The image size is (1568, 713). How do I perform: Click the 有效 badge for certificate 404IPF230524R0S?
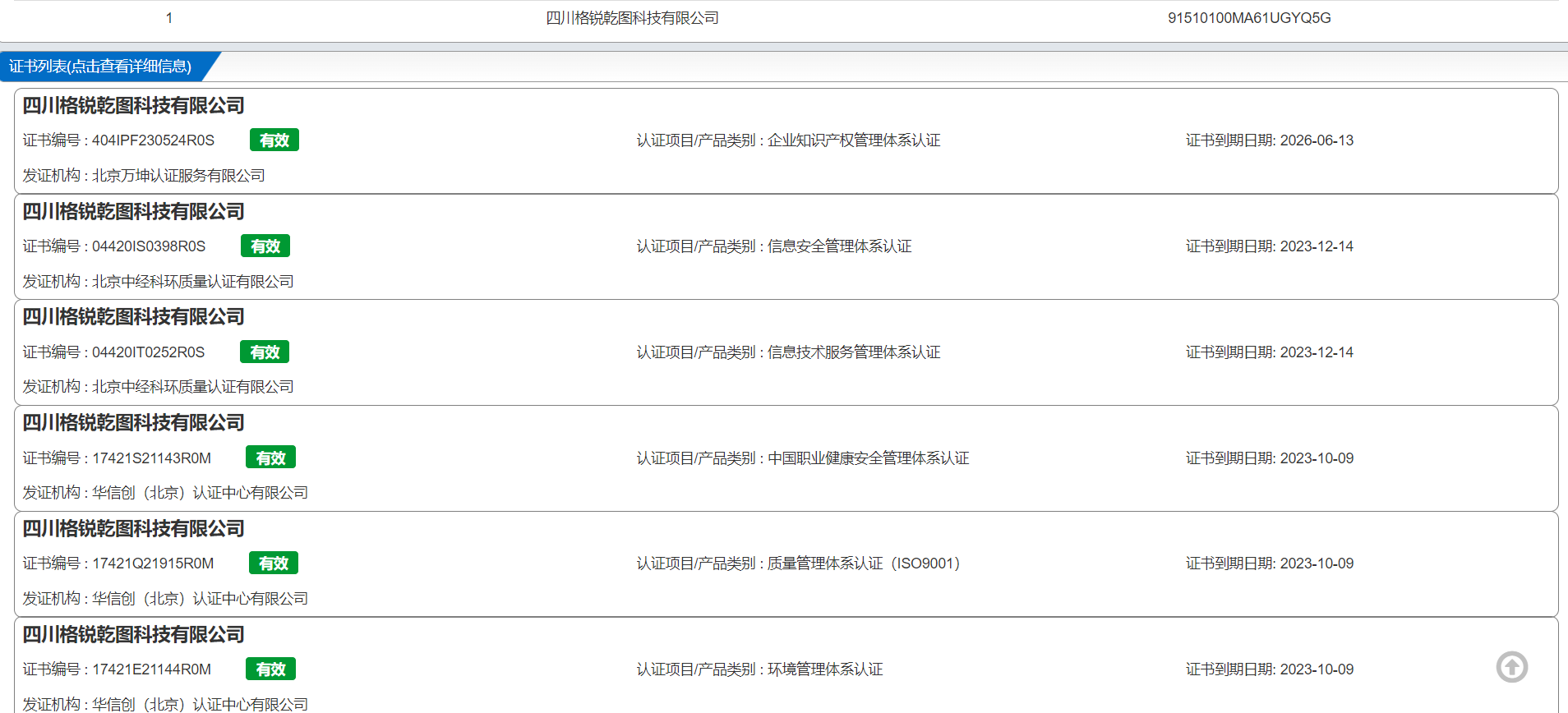274,140
